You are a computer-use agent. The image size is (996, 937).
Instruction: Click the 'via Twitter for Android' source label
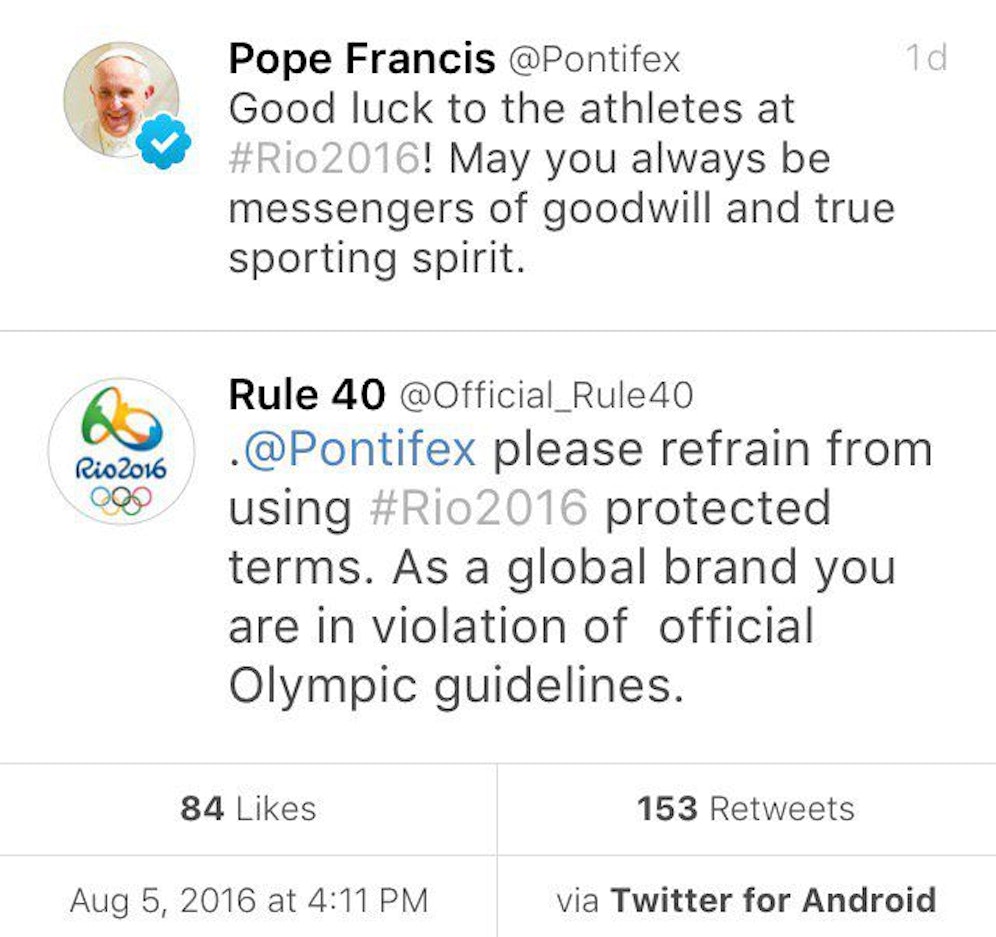(745, 899)
